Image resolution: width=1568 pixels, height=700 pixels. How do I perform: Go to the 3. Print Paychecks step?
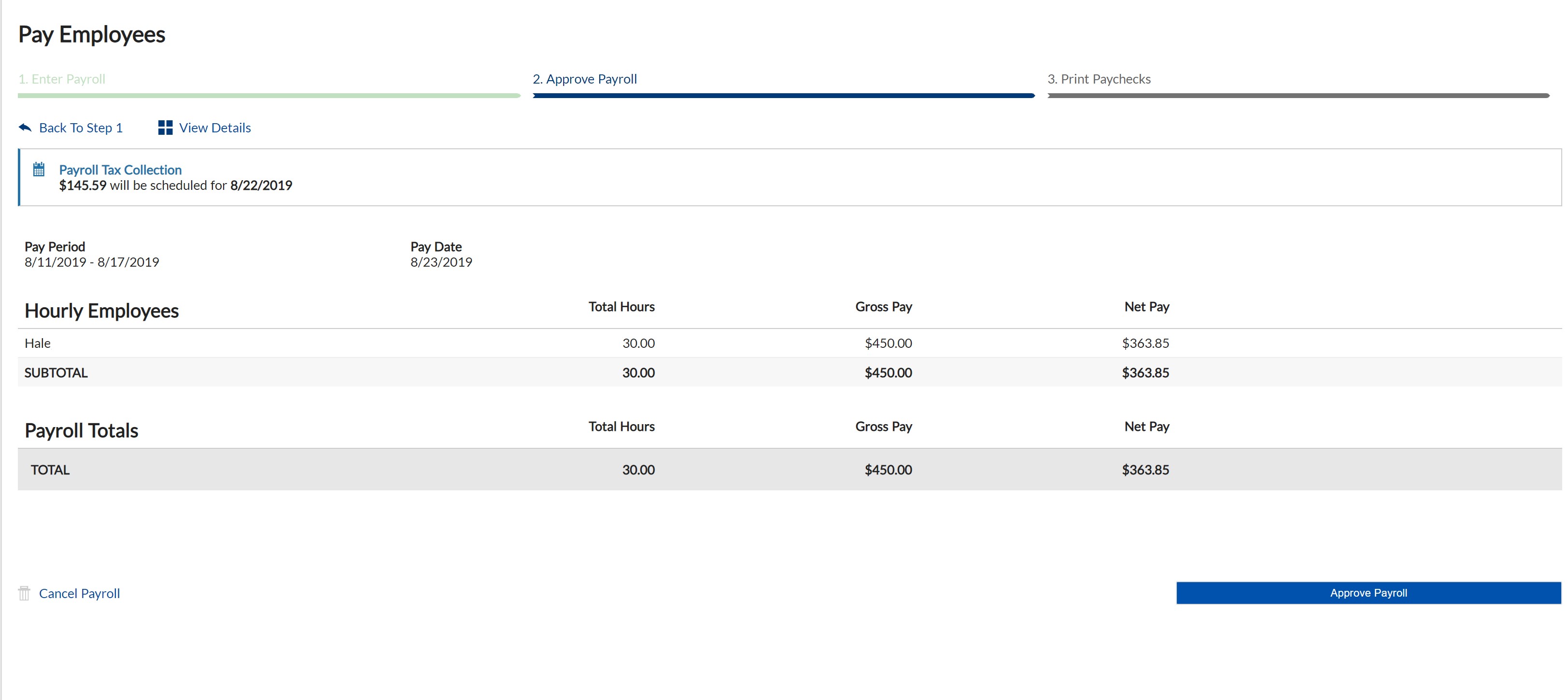[1099, 79]
